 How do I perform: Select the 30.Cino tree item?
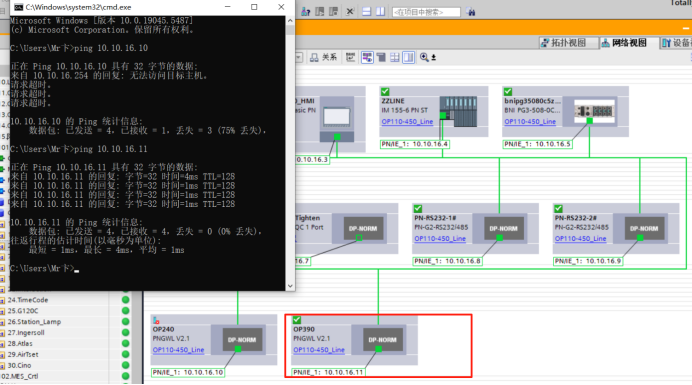tap(19, 366)
